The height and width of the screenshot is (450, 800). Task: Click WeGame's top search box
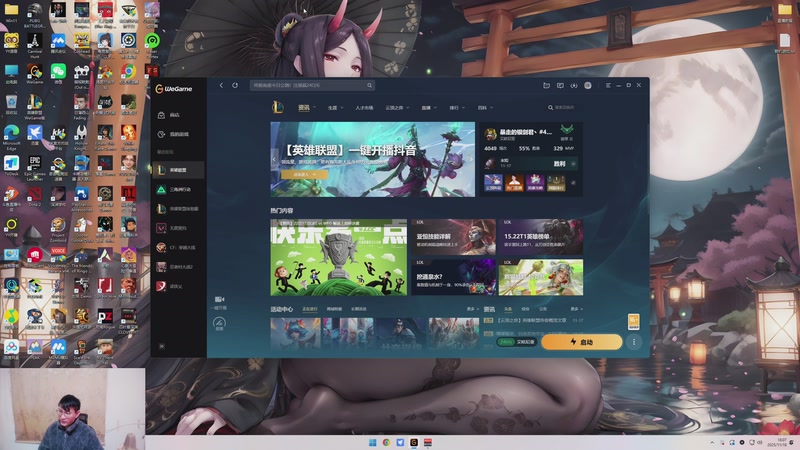312,85
